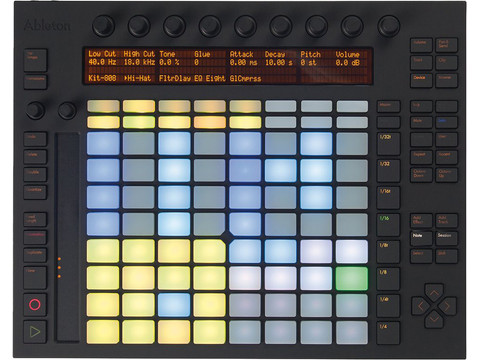Tap the yellow pad with clipped corner
This screenshot has height=360, width=480.
pyautogui.click(x=209, y=251)
